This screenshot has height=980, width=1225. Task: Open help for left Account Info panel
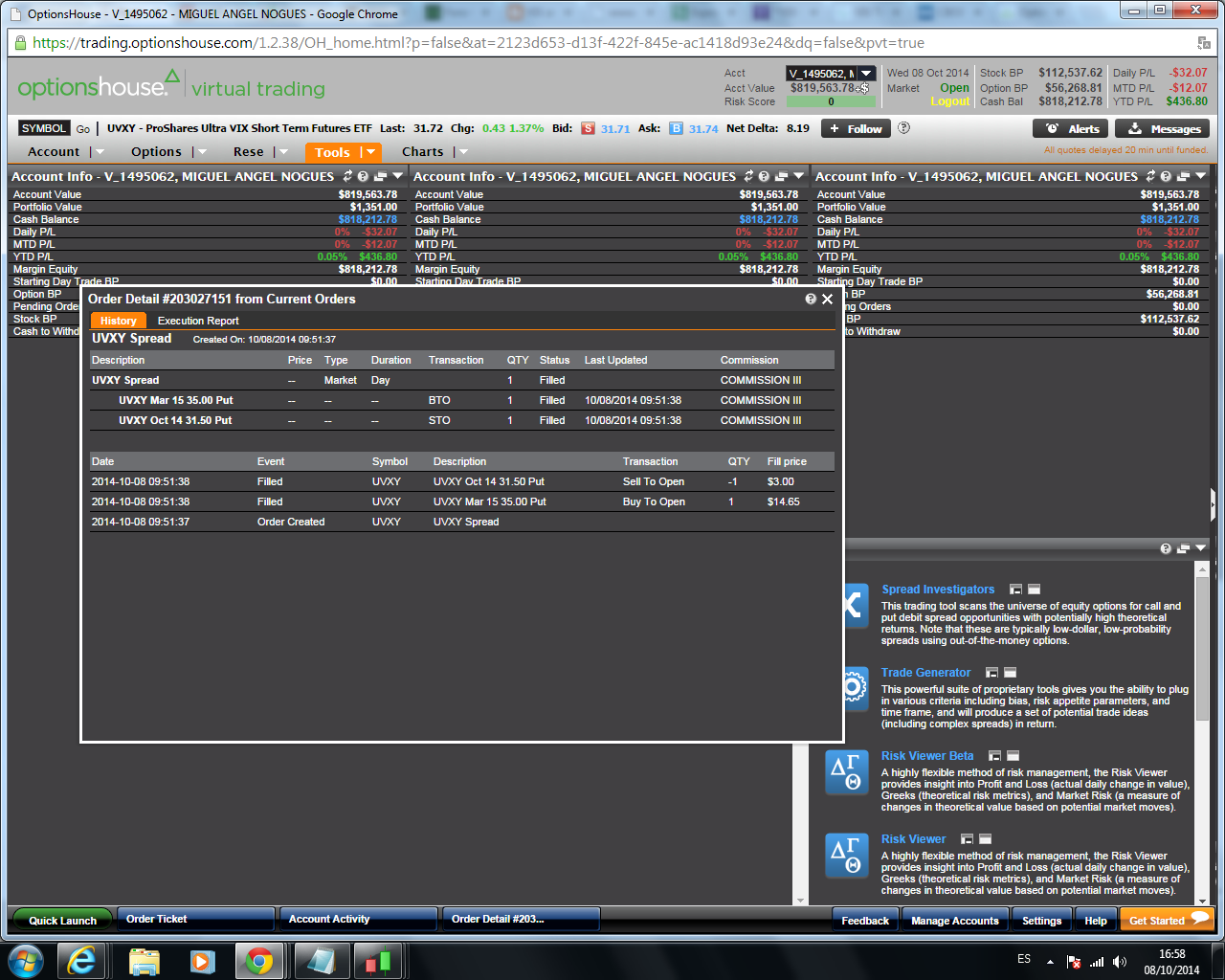click(x=363, y=176)
